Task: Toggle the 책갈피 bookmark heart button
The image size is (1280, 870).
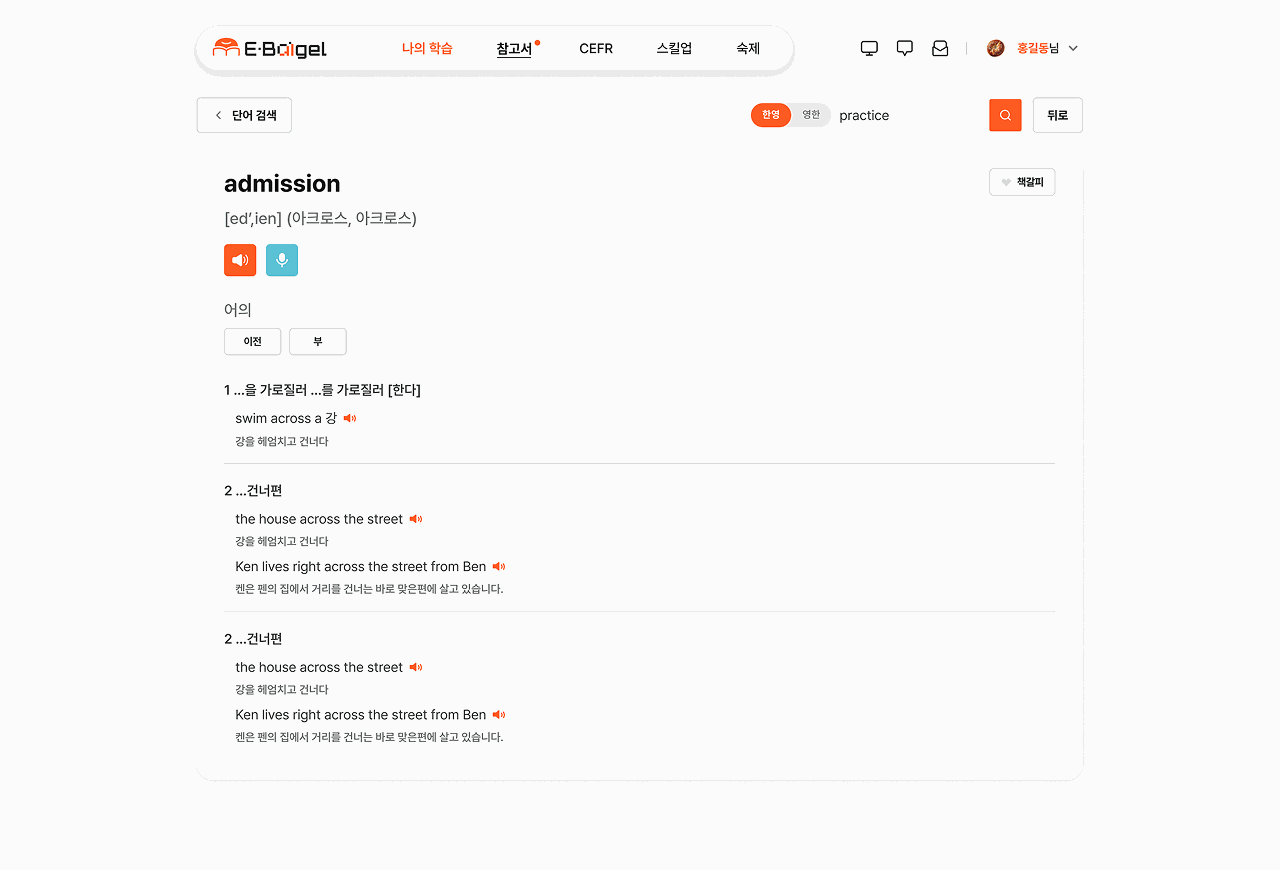Action: [1022, 182]
